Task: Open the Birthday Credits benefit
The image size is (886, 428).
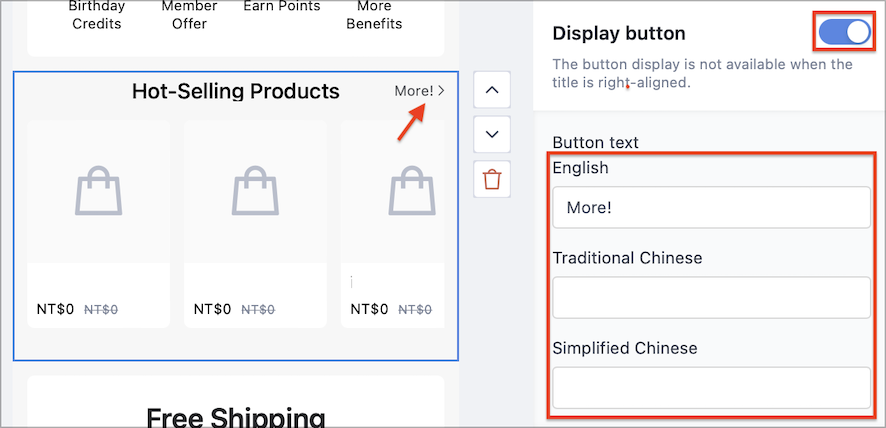Action: point(95,15)
